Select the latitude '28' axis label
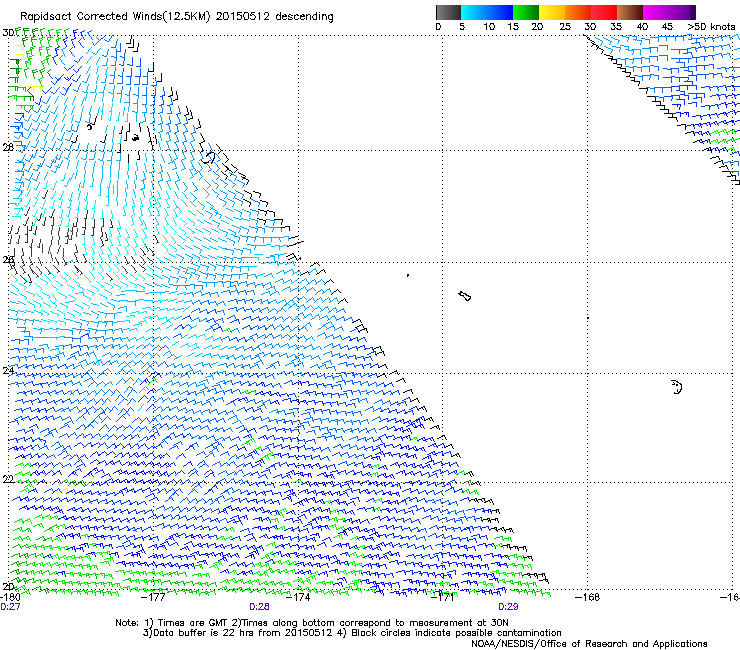This screenshot has width=740, height=650. [x=8, y=147]
